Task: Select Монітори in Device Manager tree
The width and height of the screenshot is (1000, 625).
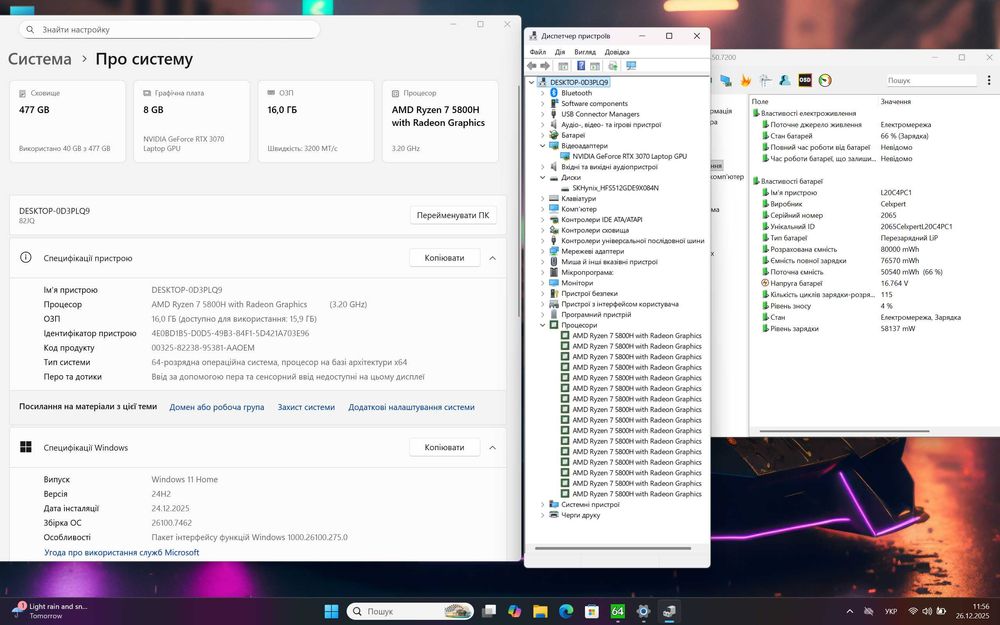Action: tap(577, 283)
